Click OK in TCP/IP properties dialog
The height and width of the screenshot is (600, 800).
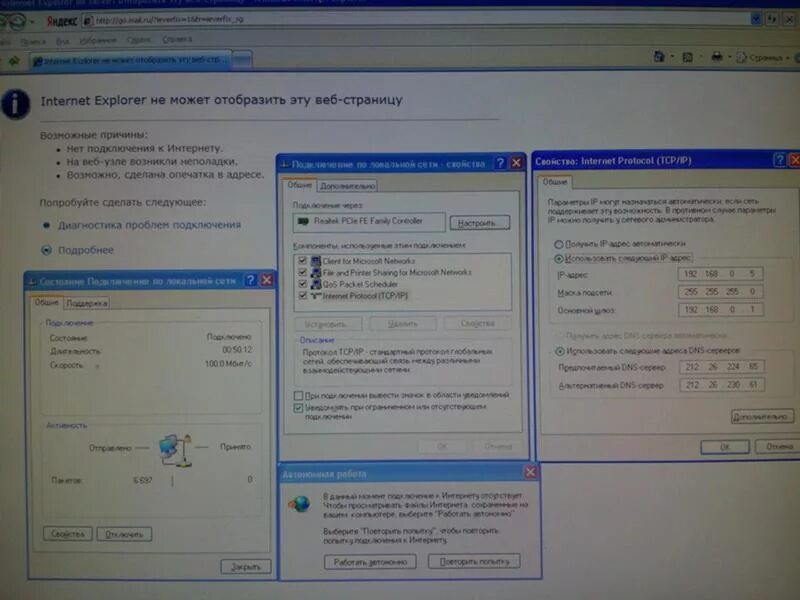click(724, 447)
